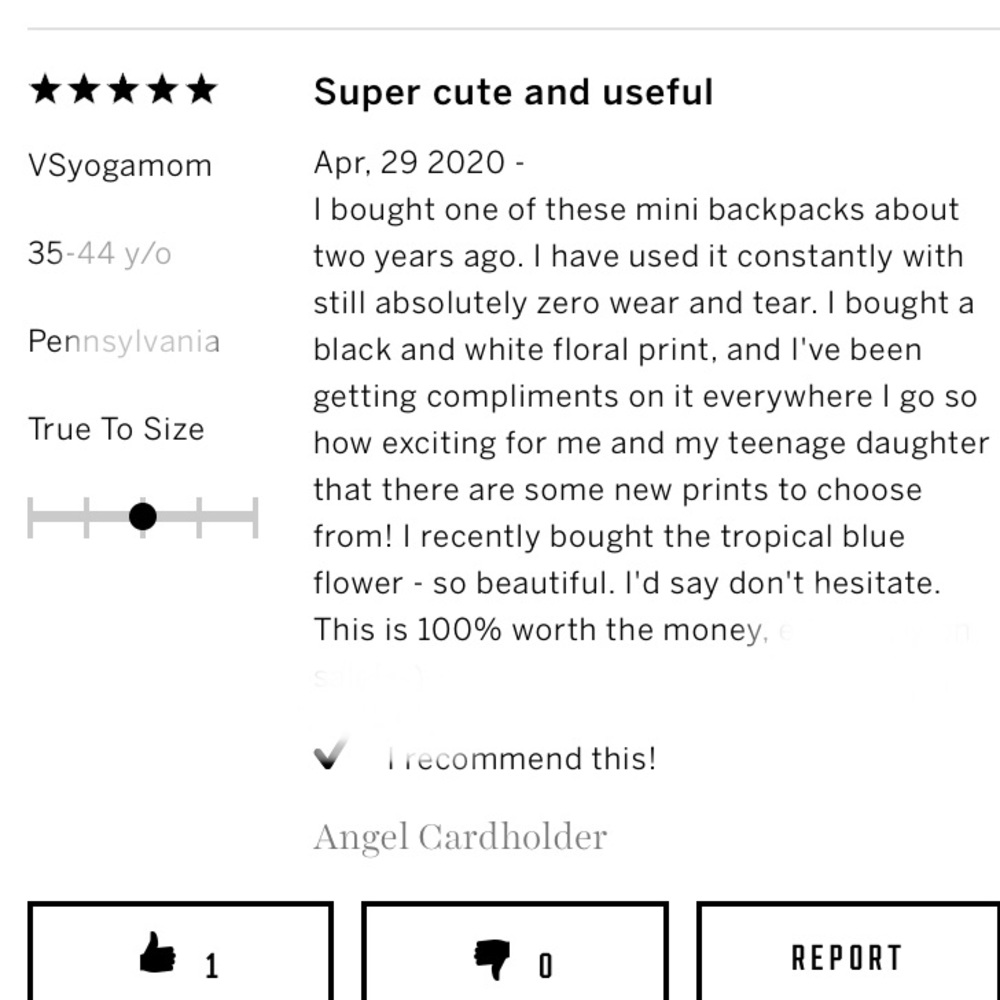The image size is (1000, 1000).
Task: Click the middle star icon
Action: tap(124, 90)
